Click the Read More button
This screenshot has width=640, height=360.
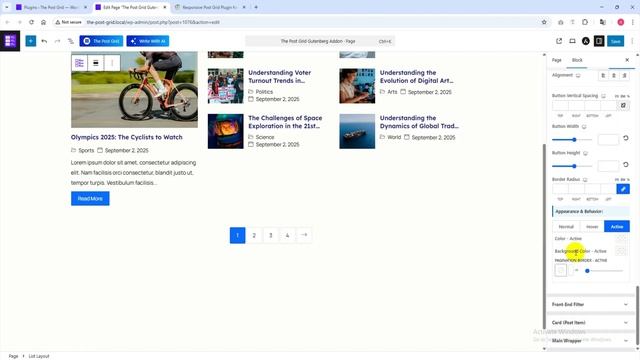(x=90, y=198)
